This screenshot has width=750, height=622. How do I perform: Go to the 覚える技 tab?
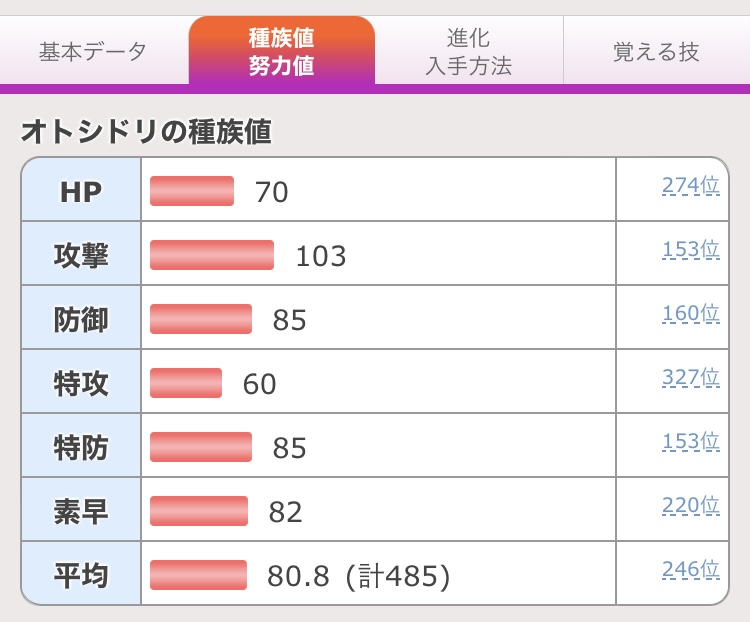pos(656,52)
